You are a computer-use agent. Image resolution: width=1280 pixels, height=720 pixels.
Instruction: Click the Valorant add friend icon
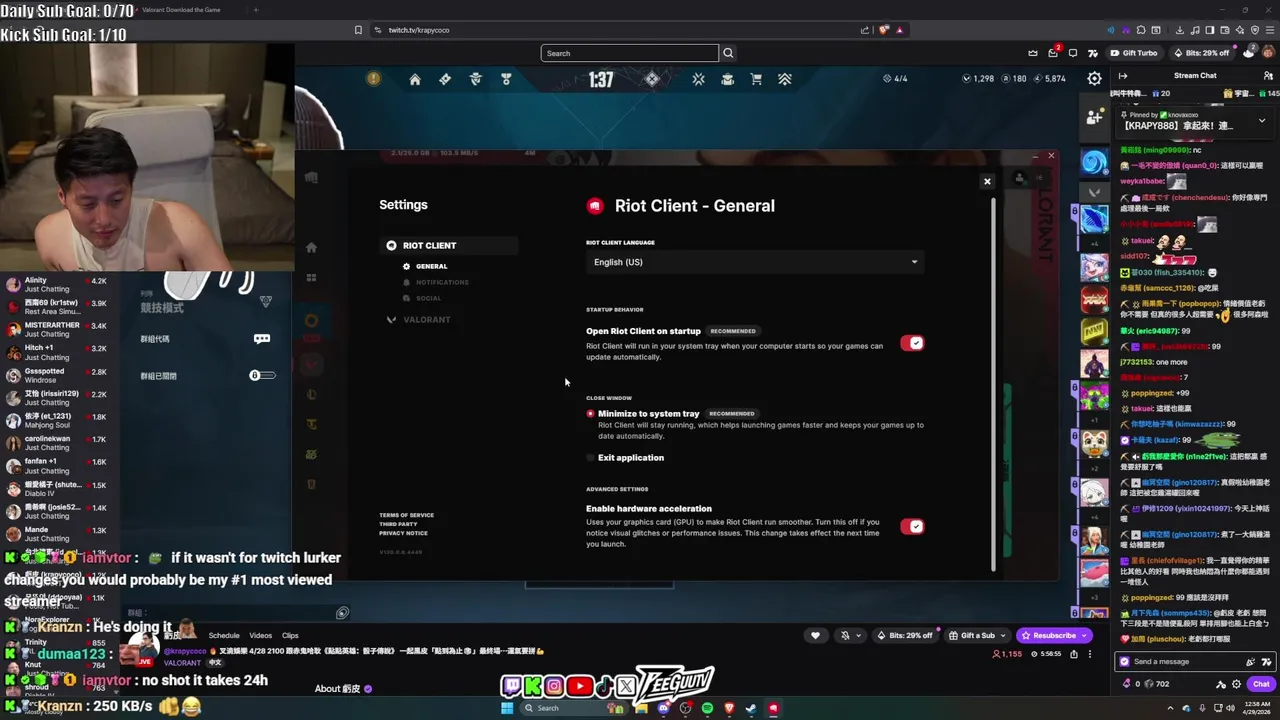coord(1095,117)
